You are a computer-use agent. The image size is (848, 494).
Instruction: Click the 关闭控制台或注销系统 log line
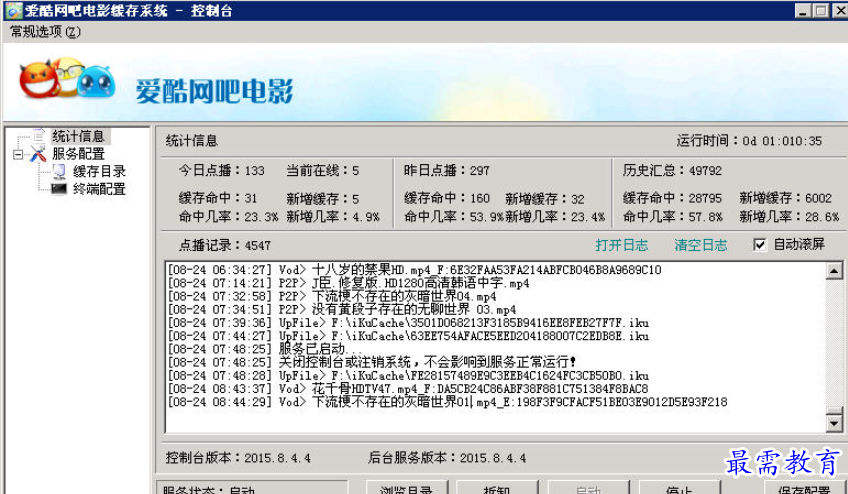pos(372,362)
